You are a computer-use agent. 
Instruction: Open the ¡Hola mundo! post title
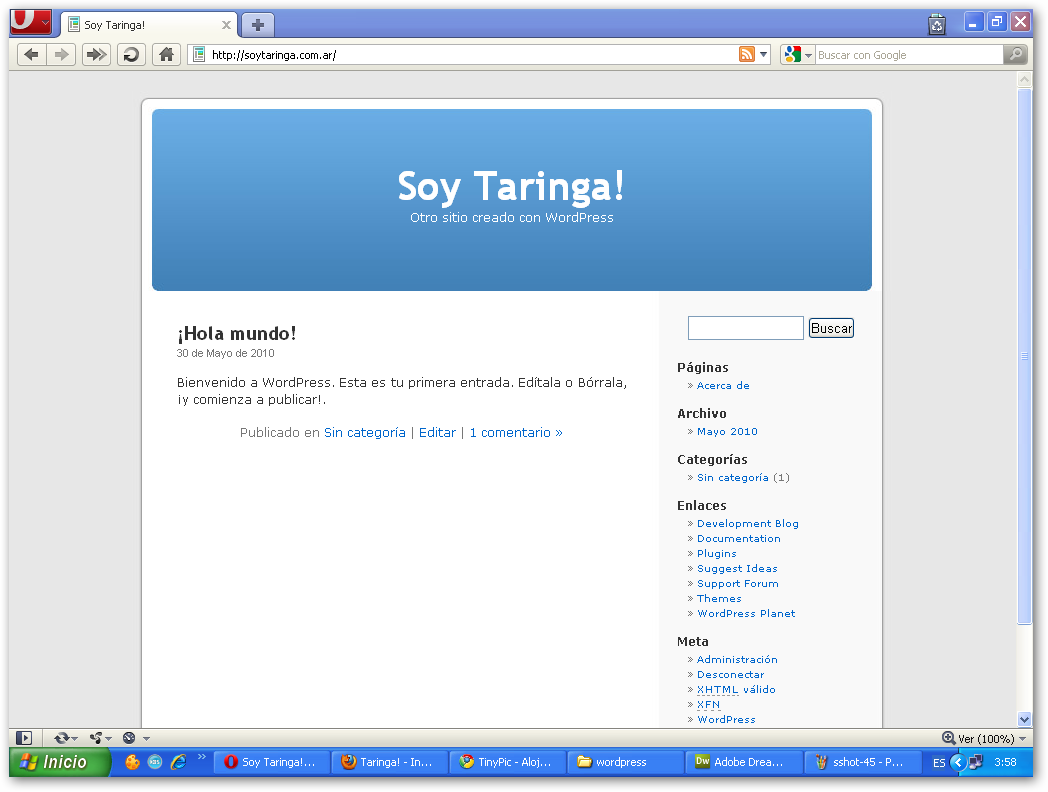(237, 333)
